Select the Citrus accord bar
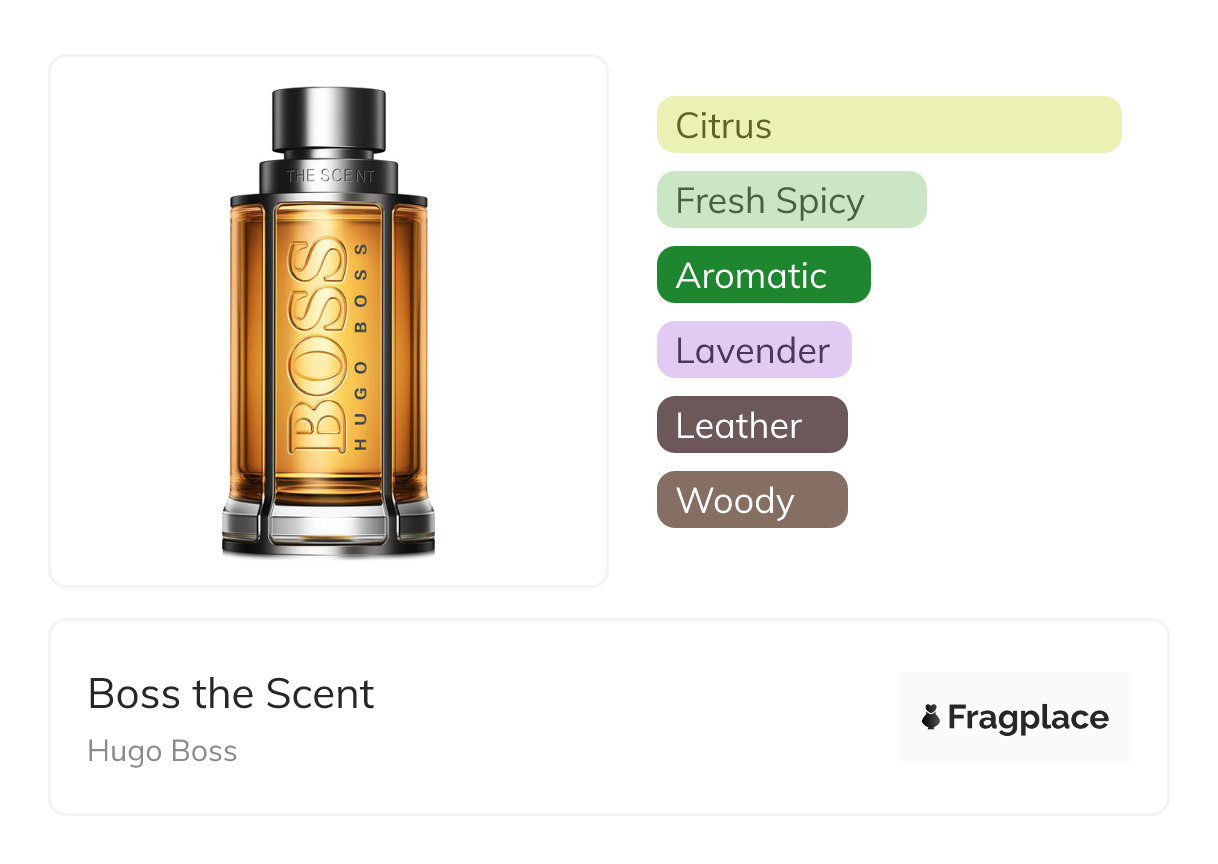 (x=889, y=125)
